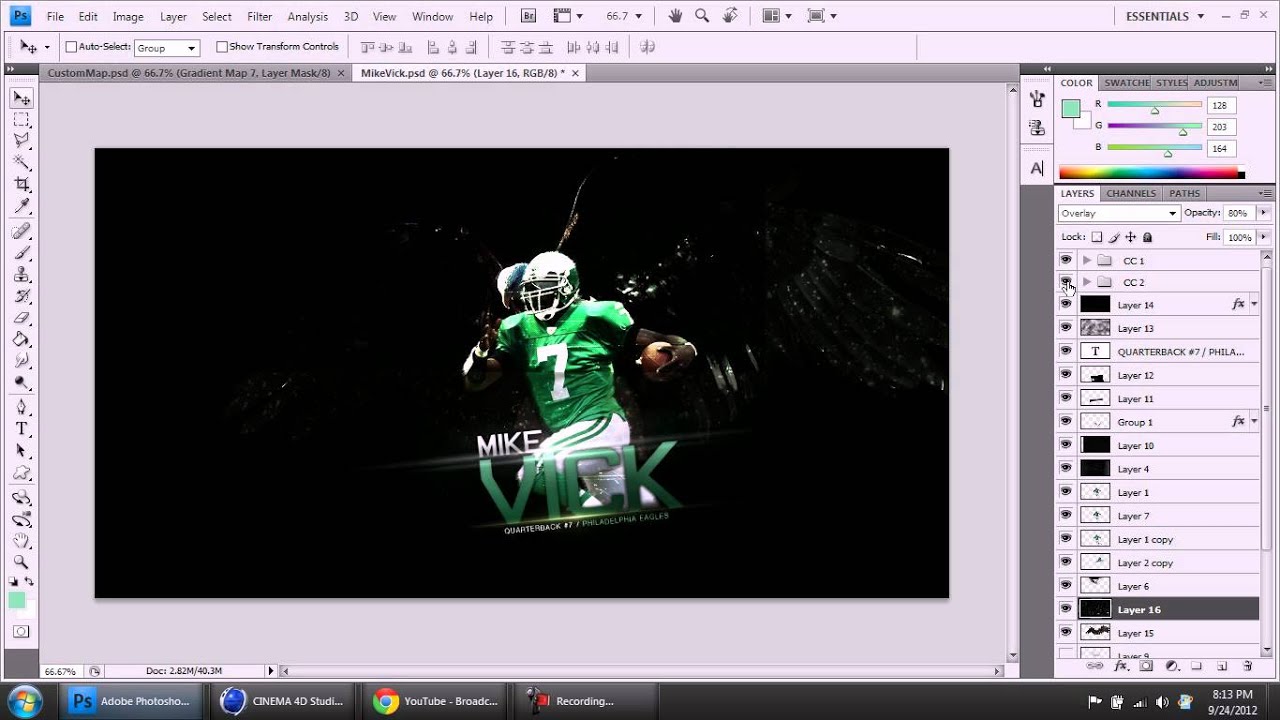The image size is (1280, 720).
Task: Open YouTube Chrome window from taskbar
Action: [437, 701]
